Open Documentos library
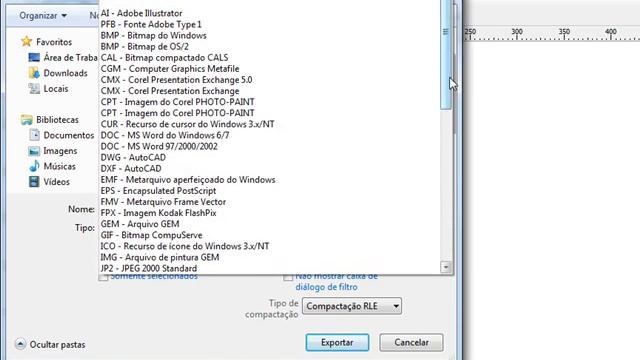The width and height of the screenshot is (640, 360). point(61,135)
